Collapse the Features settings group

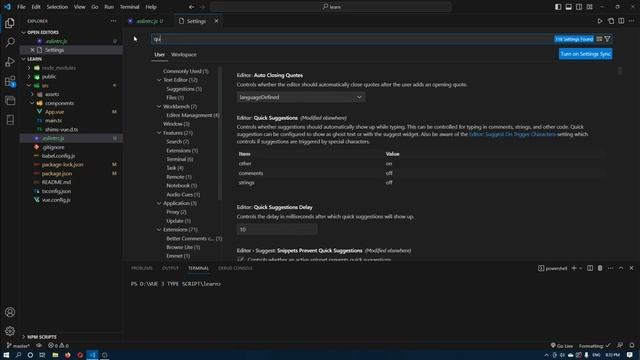(x=159, y=133)
